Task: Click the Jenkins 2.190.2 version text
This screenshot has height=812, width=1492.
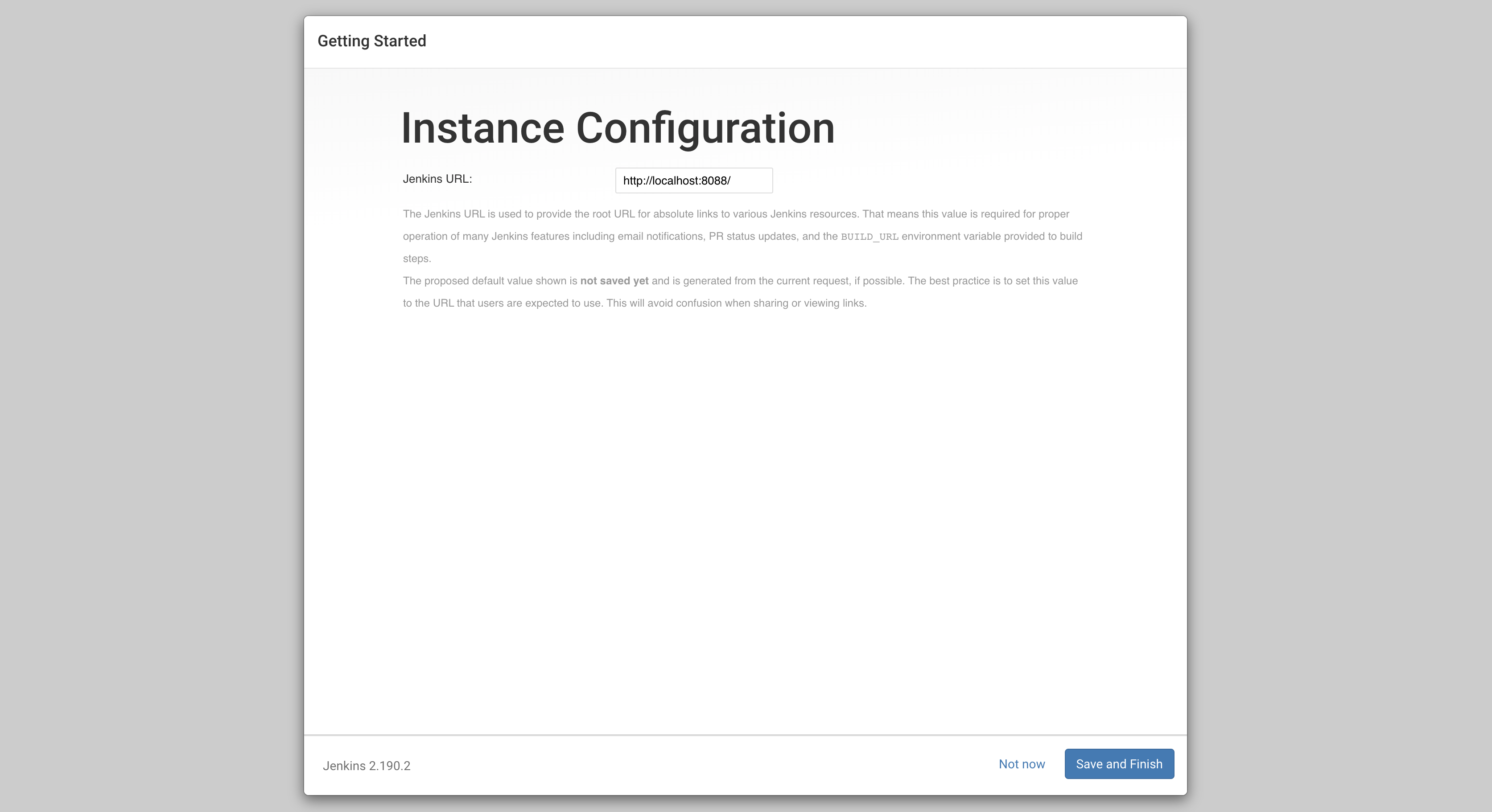Action: point(366,766)
